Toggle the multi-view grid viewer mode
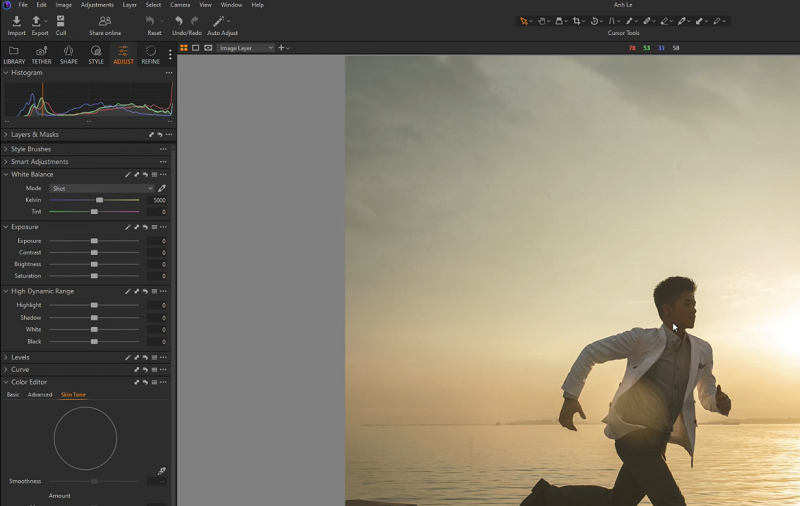 pos(184,48)
